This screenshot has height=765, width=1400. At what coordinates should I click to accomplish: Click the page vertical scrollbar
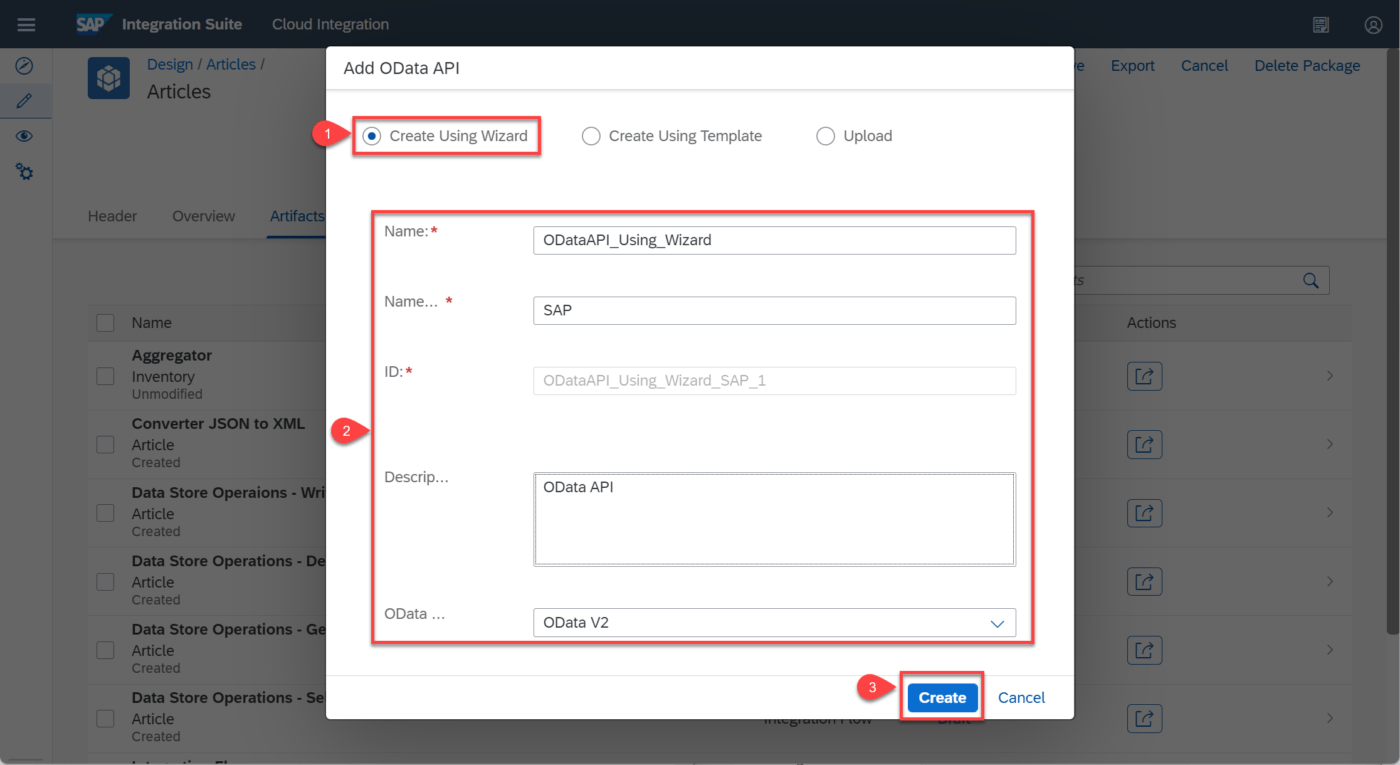click(x=1393, y=340)
